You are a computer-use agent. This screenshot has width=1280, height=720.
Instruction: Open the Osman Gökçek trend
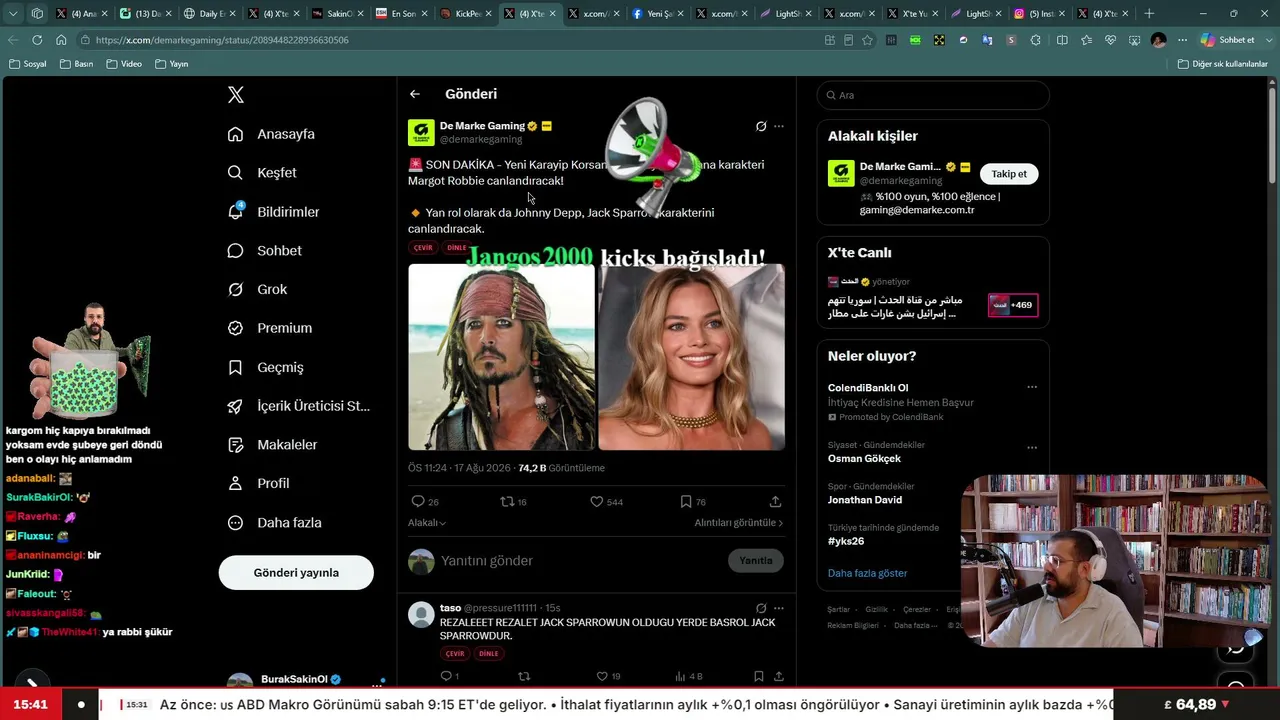[864, 459]
